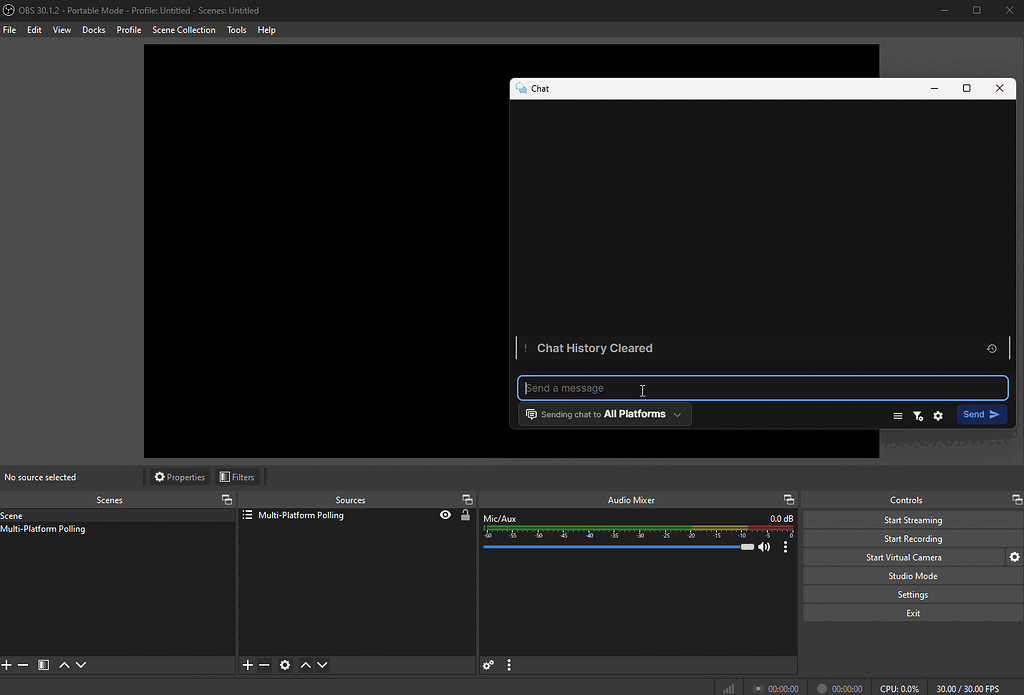The height and width of the screenshot is (695, 1024).
Task: Click the restore chat history icon
Action: 991,348
